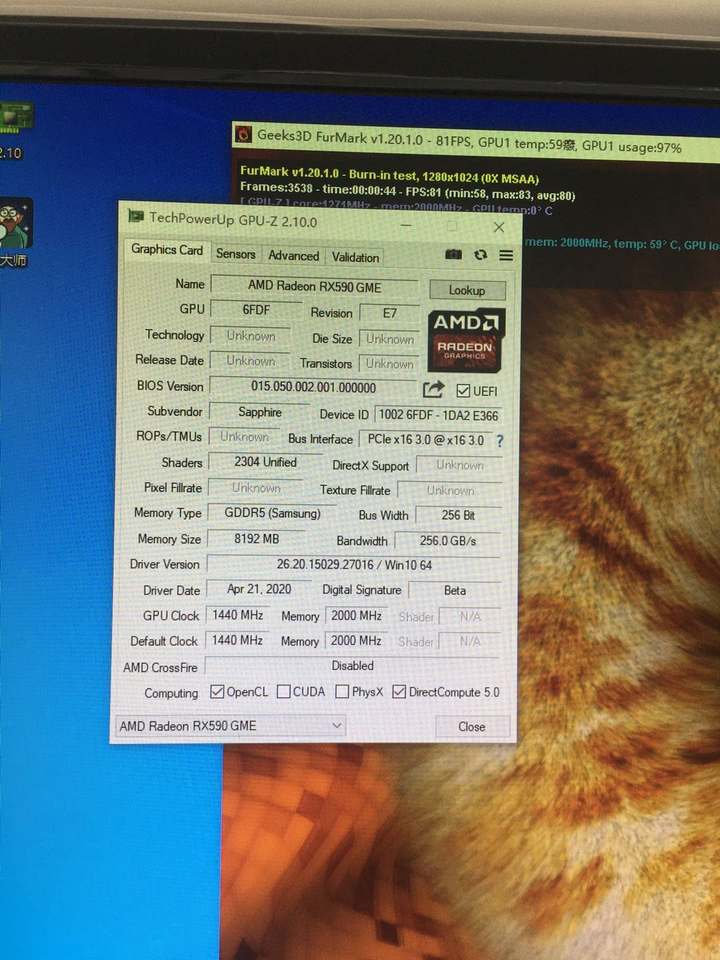This screenshot has width=720, height=960.
Task: Click the FurMark Burn-in test info line
Action: (x=389, y=175)
